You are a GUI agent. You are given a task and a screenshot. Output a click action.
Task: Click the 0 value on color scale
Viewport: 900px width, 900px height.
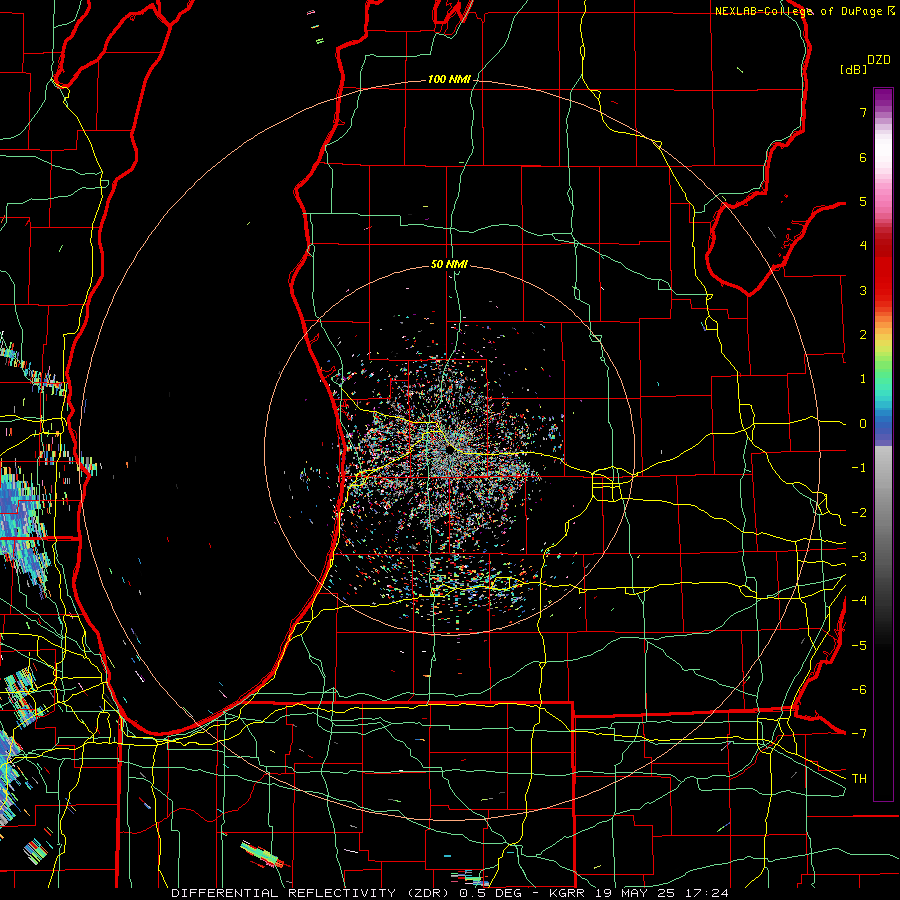tap(863, 424)
